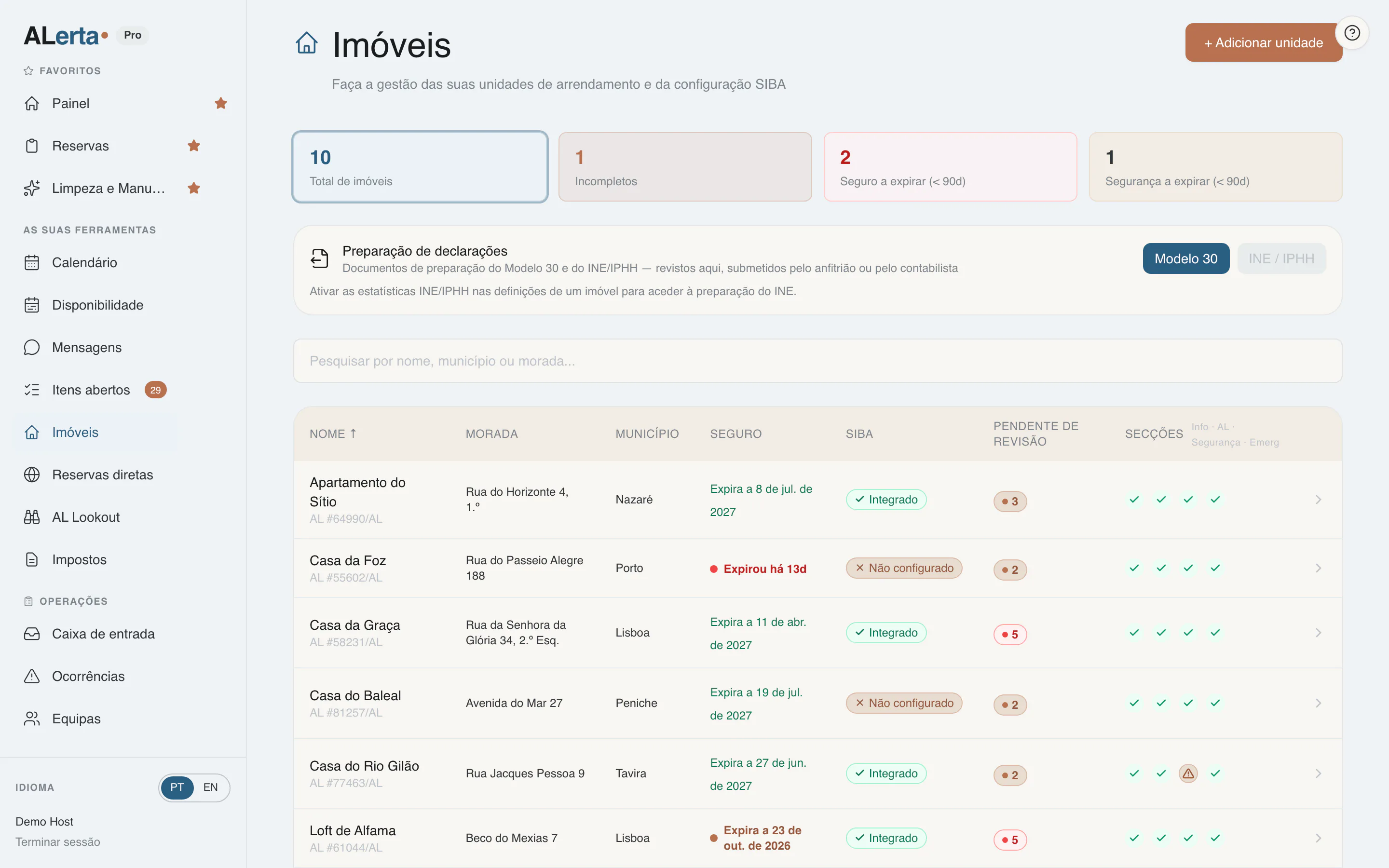Viewport: 1389px width, 868px height.
Task: Open the help question mark icon
Action: [x=1352, y=33]
